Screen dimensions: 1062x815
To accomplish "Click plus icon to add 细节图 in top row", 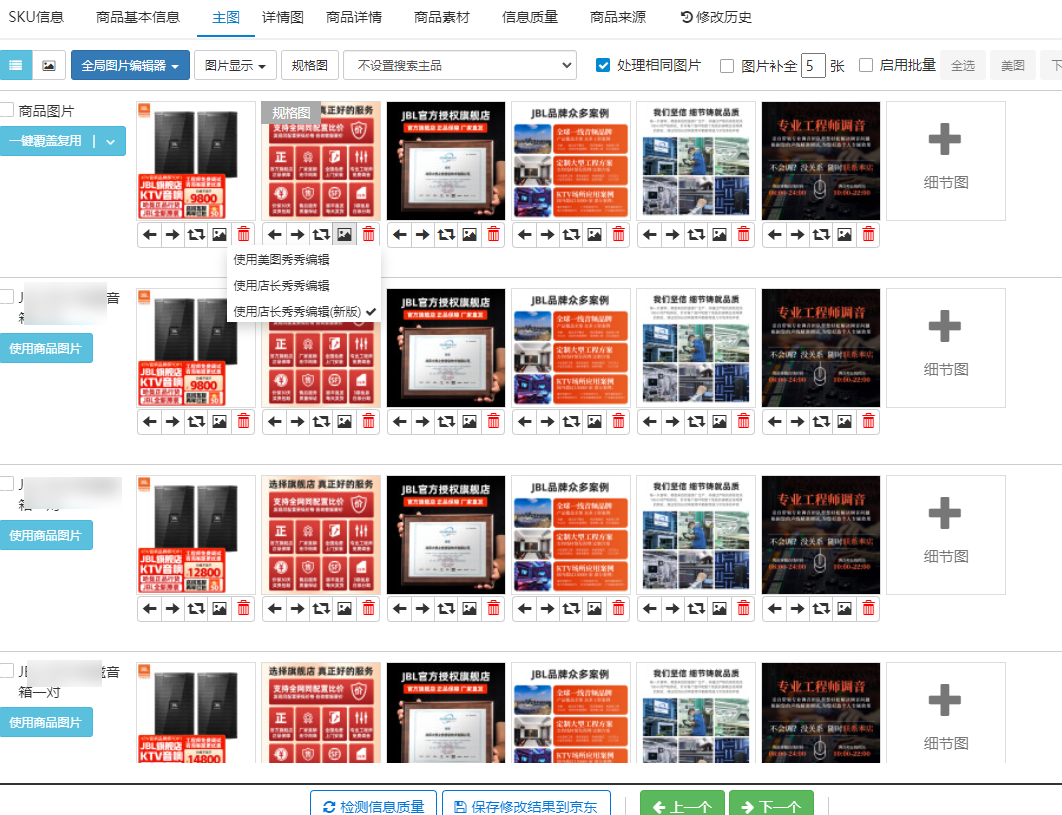I will pyautogui.click(x=945, y=142).
